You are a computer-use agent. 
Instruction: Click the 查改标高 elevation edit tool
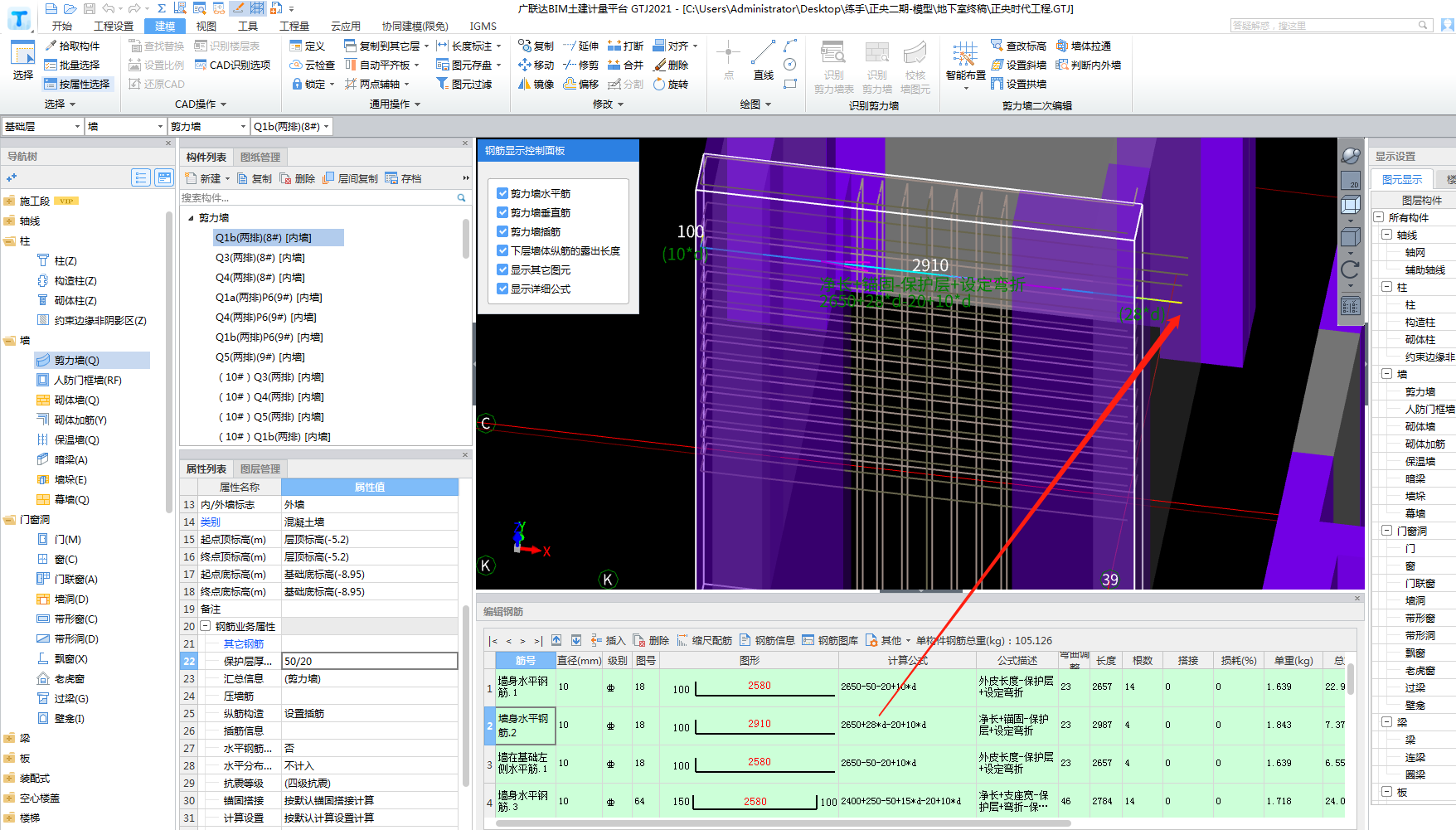[x=1019, y=46]
